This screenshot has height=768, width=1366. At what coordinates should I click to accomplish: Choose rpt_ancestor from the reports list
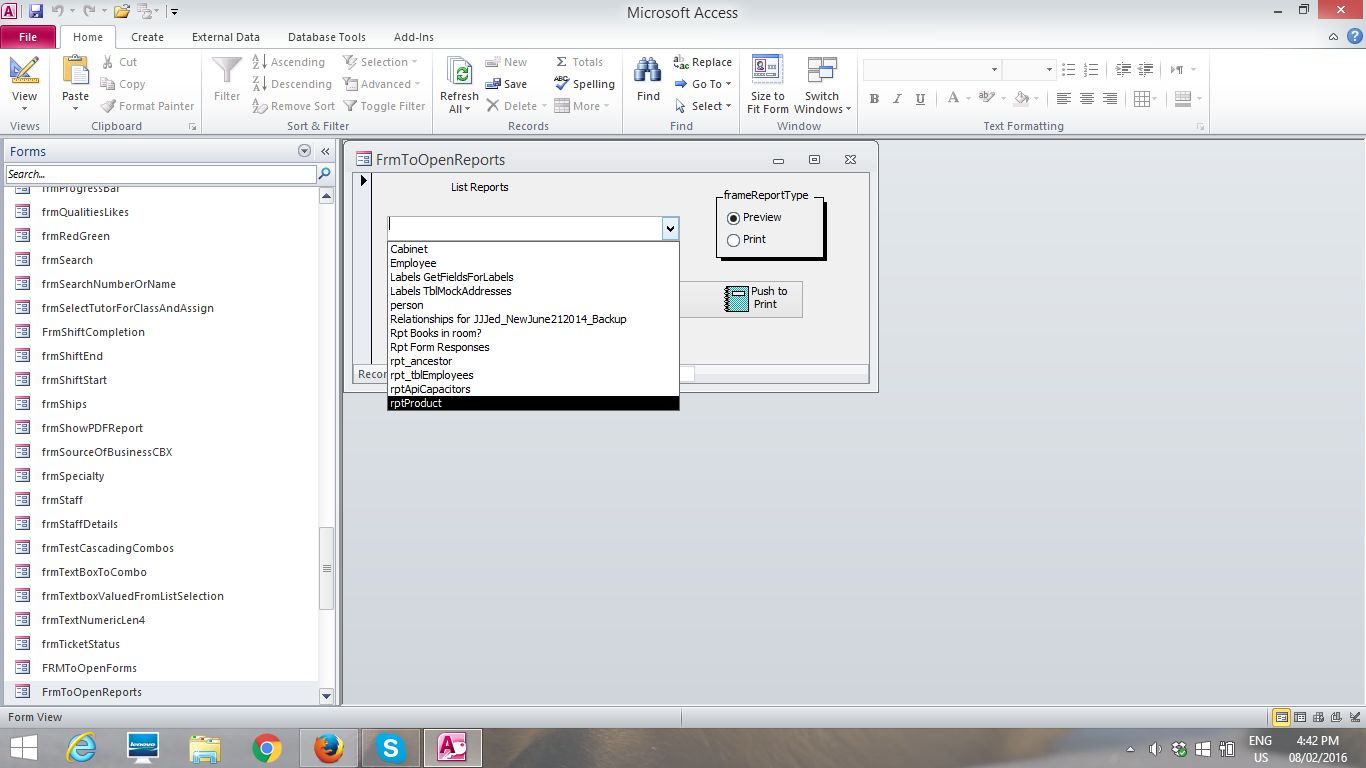(x=533, y=361)
